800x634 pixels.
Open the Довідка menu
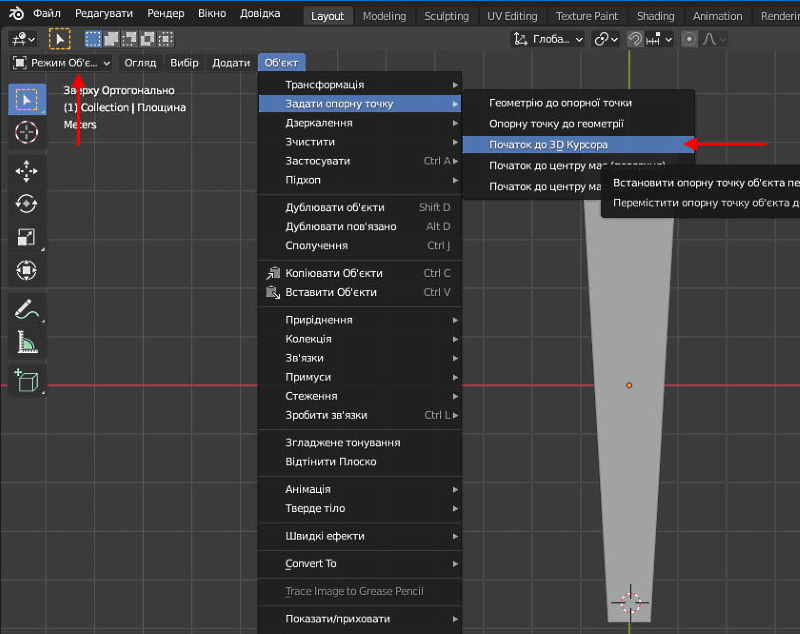[x=260, y=13]
